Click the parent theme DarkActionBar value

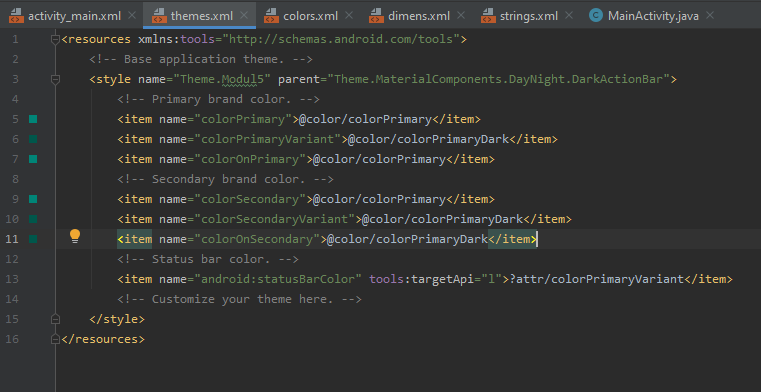tap(498, 79)
